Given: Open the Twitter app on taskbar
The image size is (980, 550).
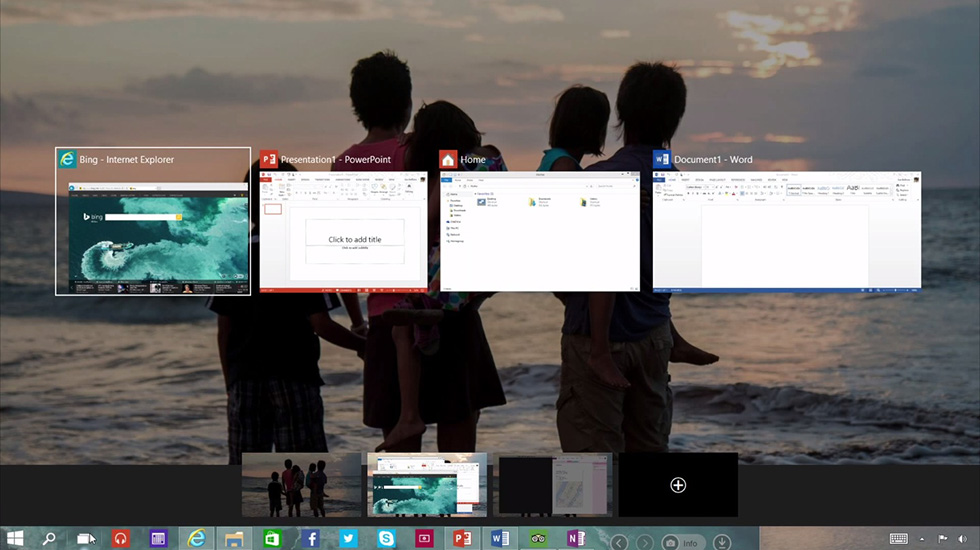Looking at the screenshot, I should click(x=348, y=538).
